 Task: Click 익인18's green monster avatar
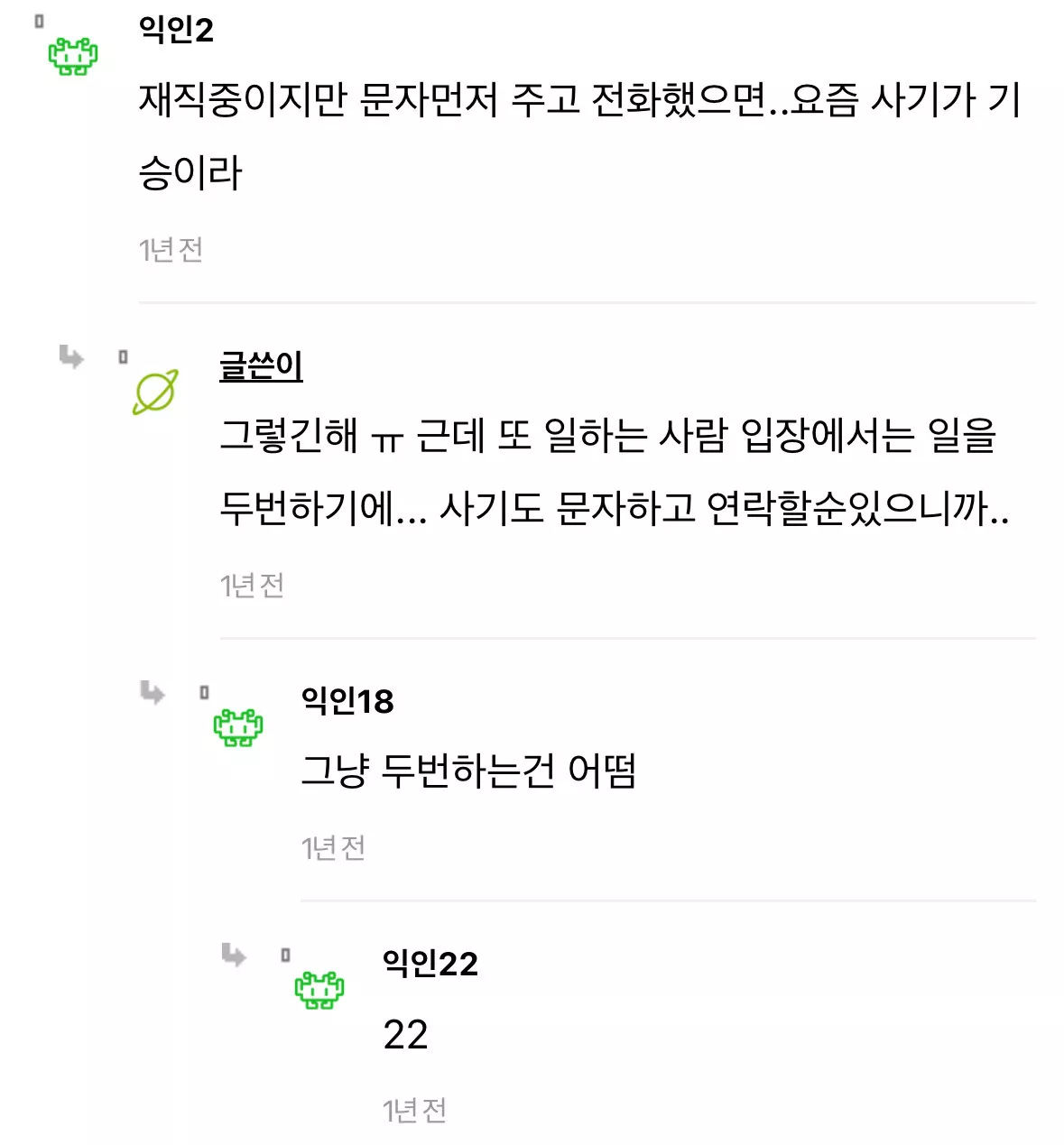(x=237, y=727)
